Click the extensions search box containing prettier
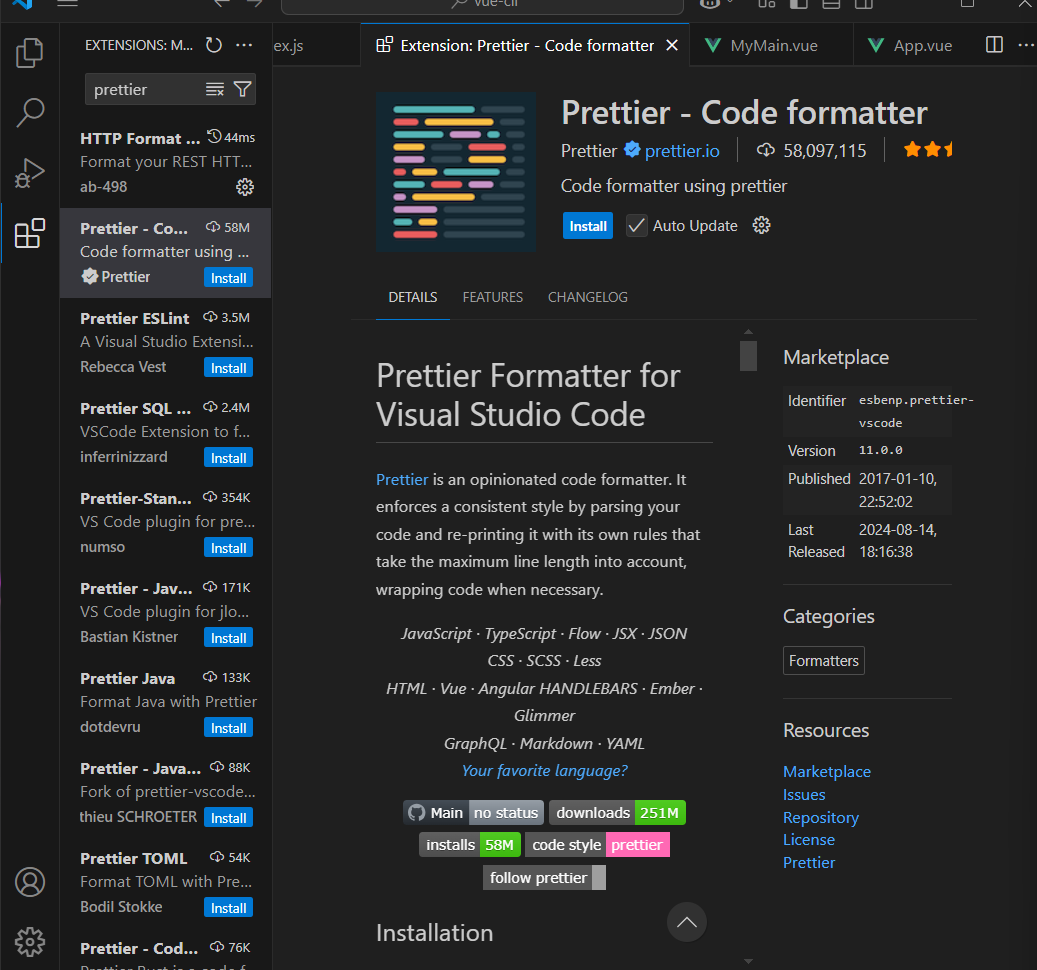This screenshot has height=970, width=1037. [145, 90]
